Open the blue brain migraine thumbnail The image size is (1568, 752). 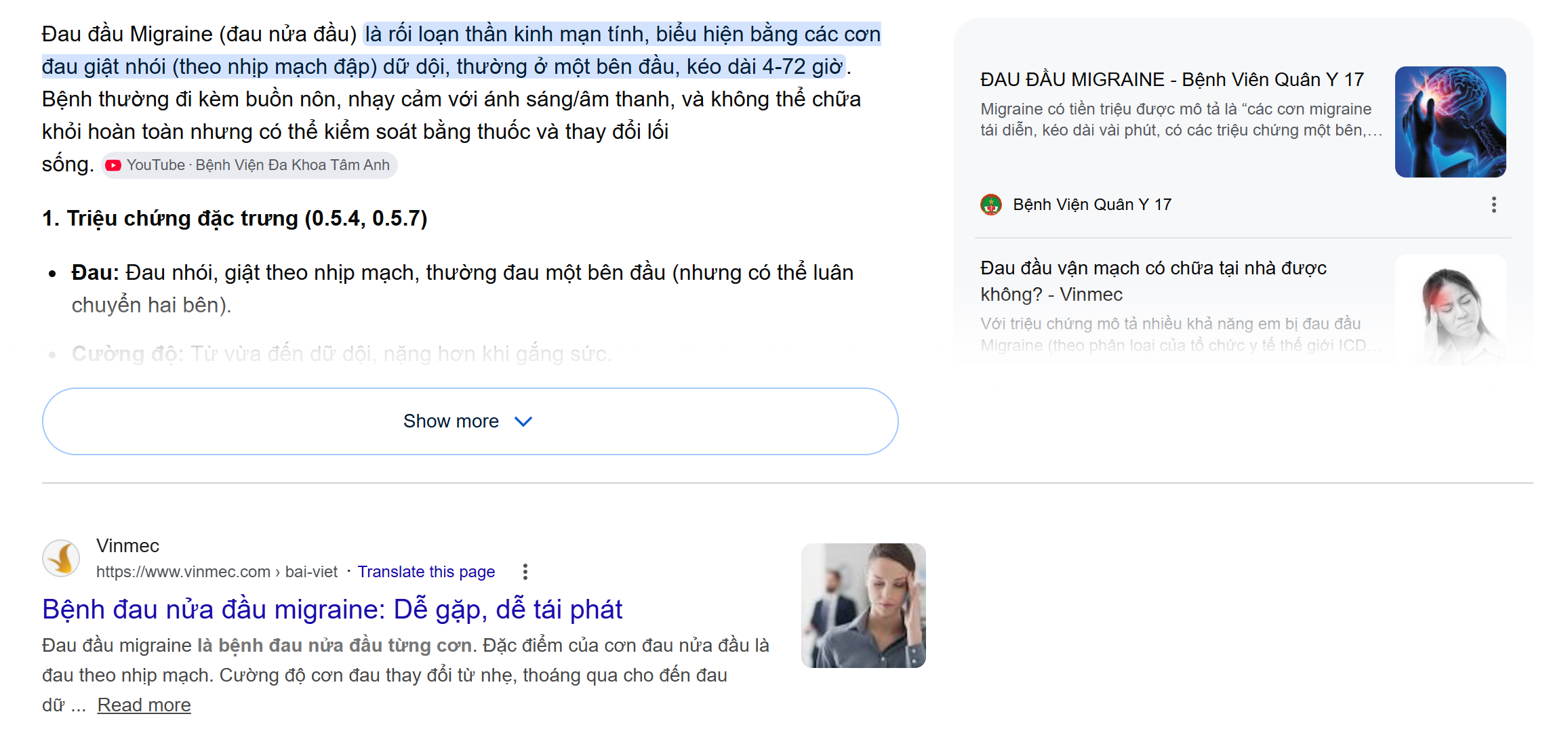click(x=1450, y=122)
